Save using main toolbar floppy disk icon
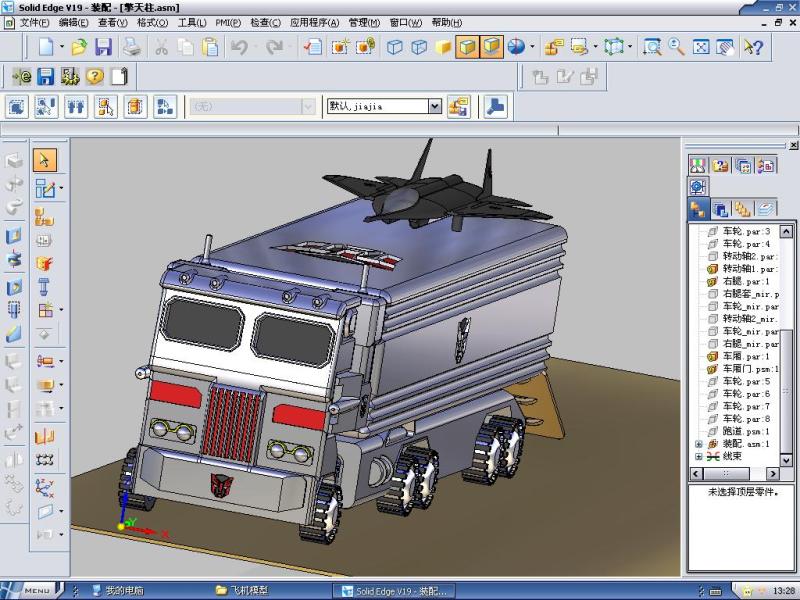 point(104,47)
